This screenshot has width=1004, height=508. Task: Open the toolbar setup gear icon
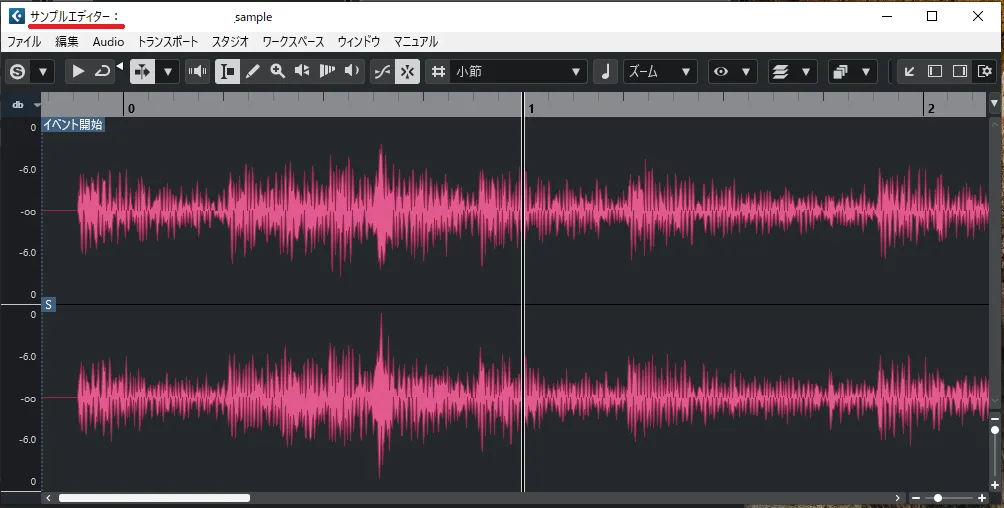(x=985, y=71)
